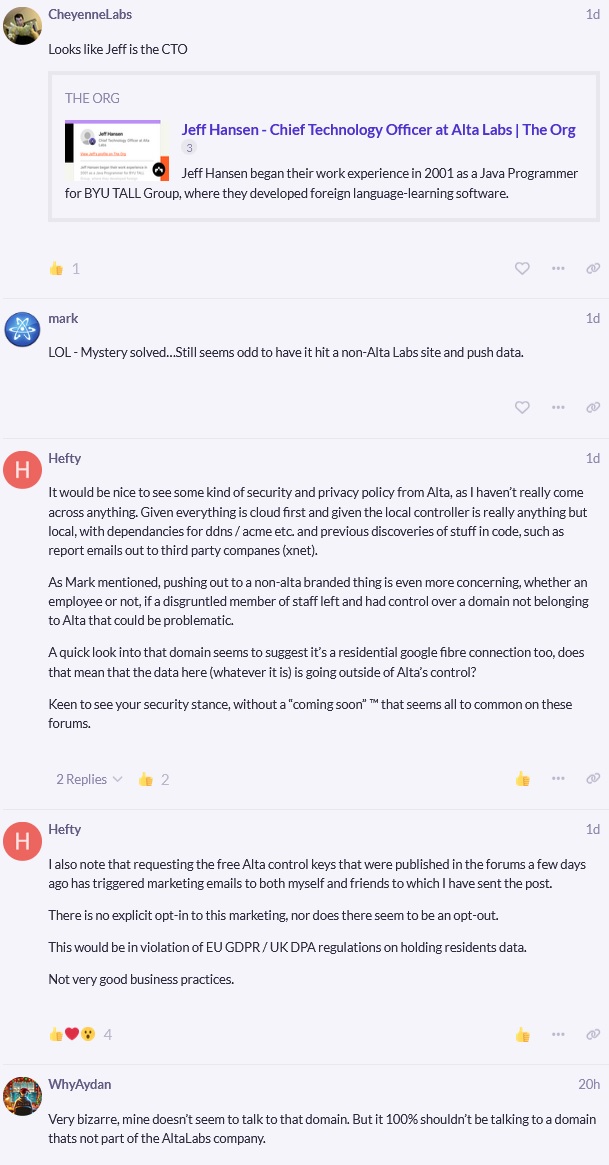Click the WhyAydan username
This screenshot has height=1165, width=609.
[80, 1084]
